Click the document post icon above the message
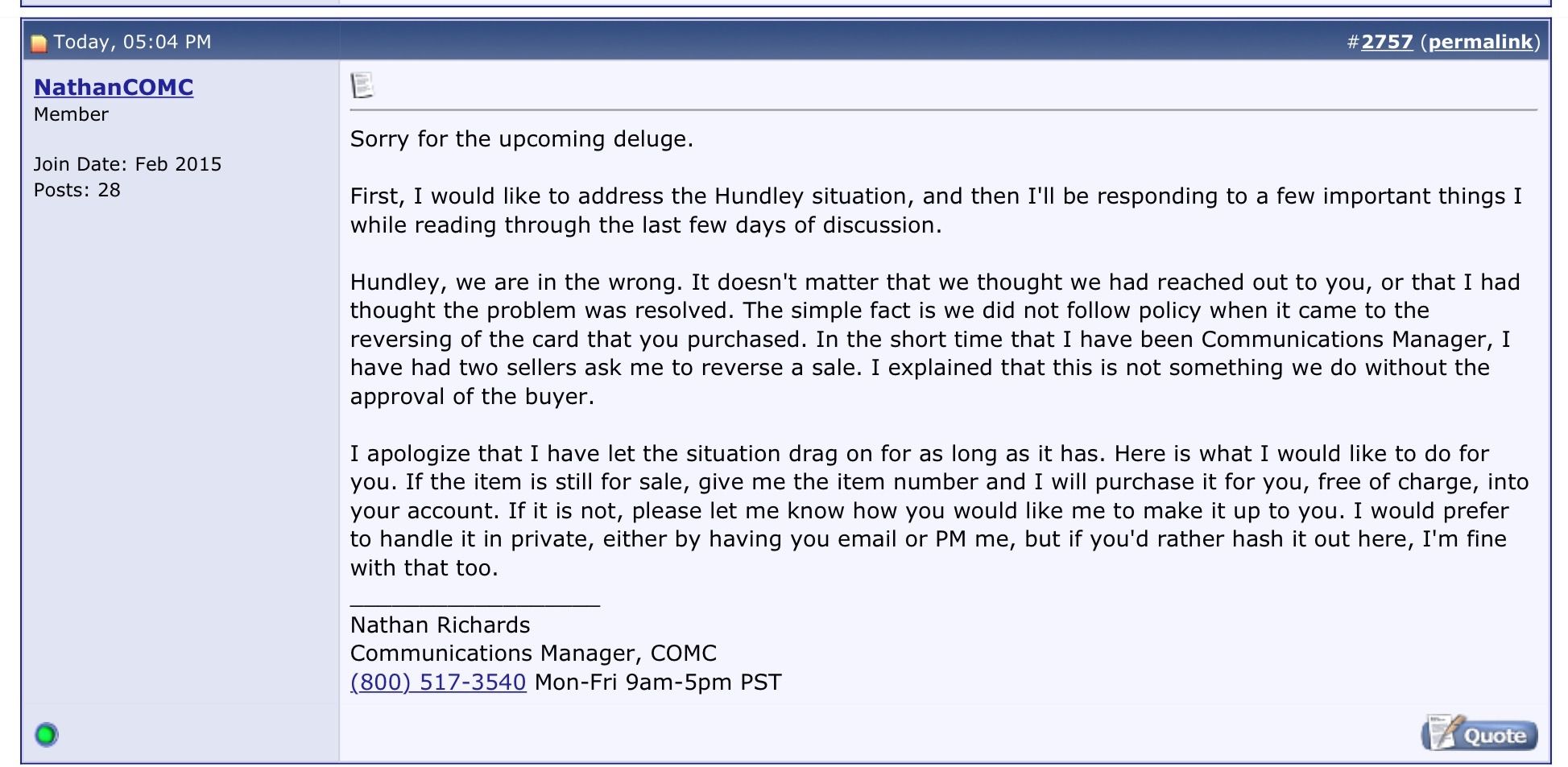 pyautogui.click(x=362, y=85)
